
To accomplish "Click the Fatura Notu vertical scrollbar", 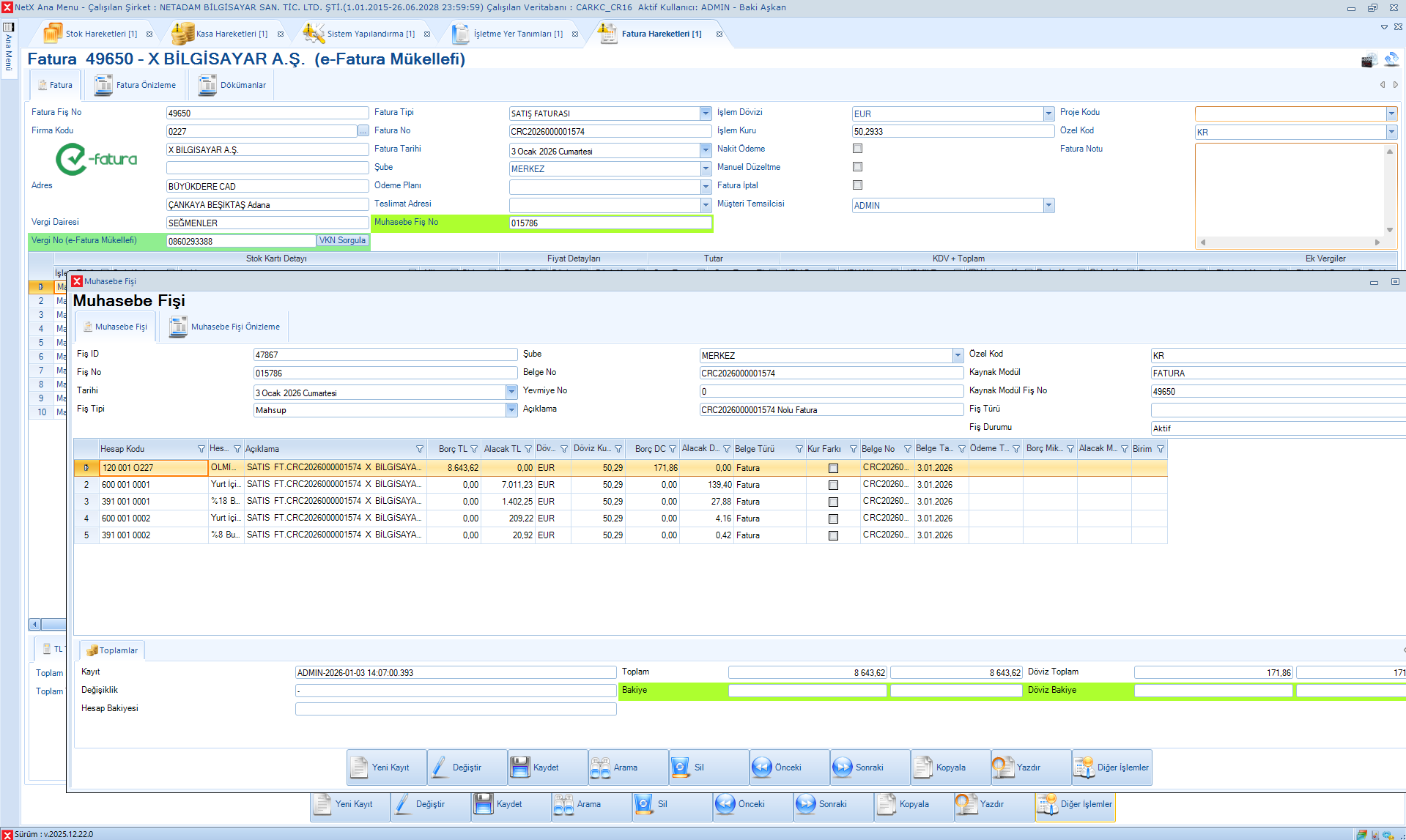I will 1389,190.
